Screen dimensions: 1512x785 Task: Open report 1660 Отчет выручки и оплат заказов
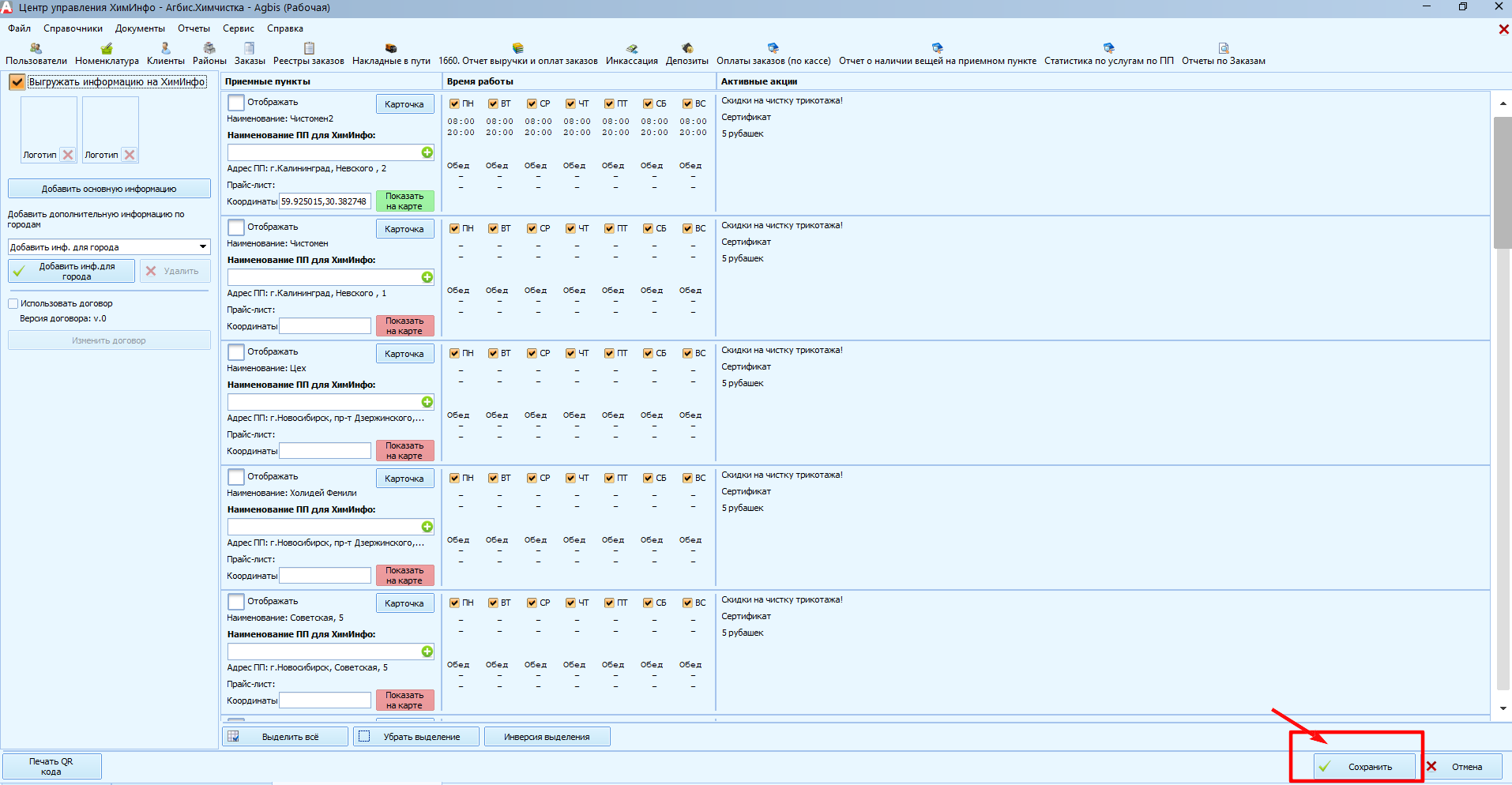(518, 54)
